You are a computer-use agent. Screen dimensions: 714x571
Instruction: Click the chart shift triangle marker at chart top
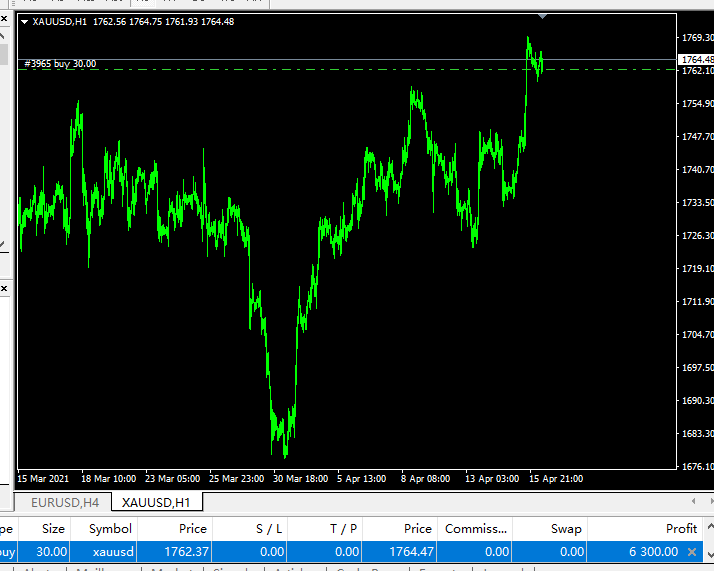coord(542,16)
